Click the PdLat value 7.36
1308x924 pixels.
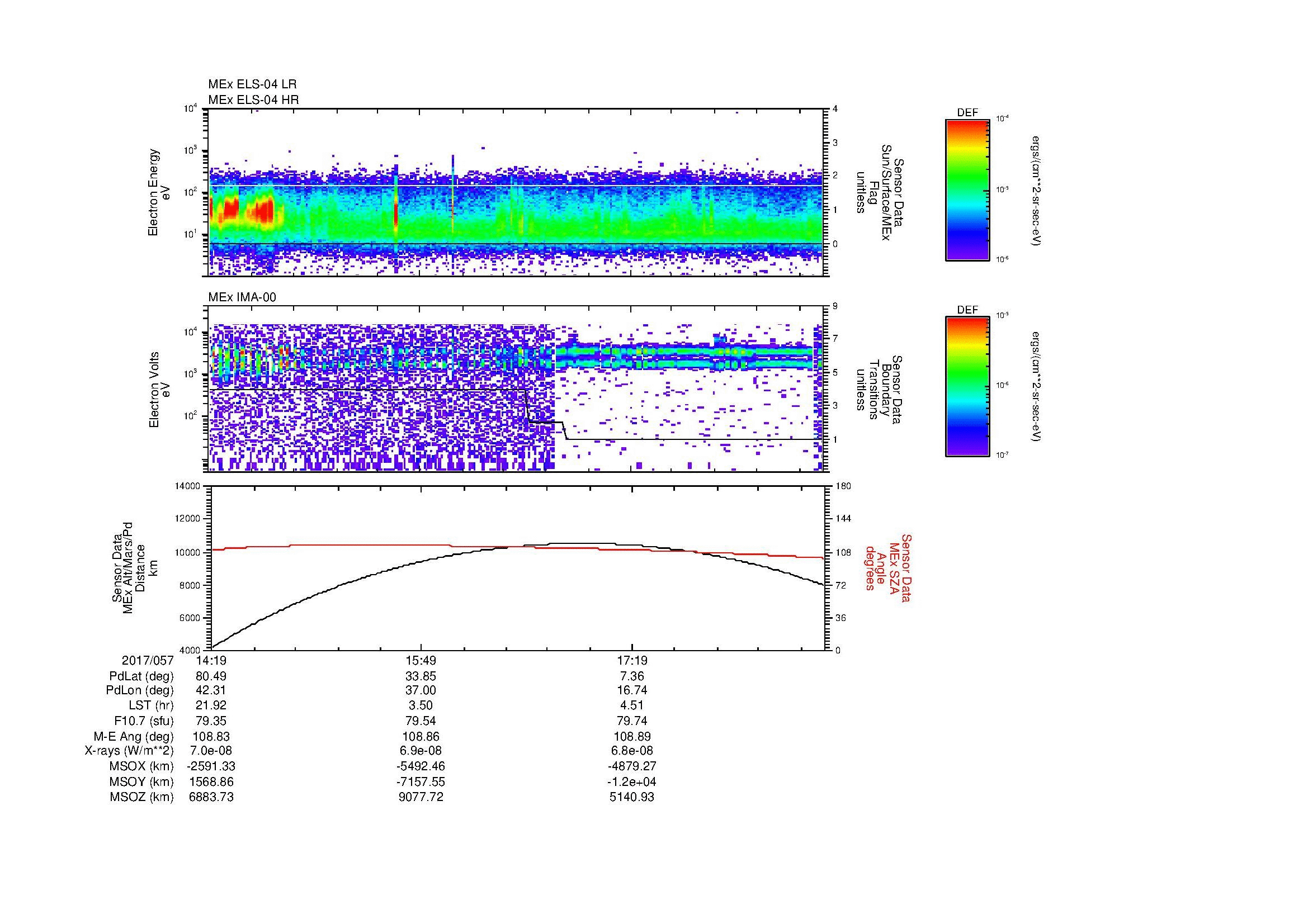click(x=632, y=676)
